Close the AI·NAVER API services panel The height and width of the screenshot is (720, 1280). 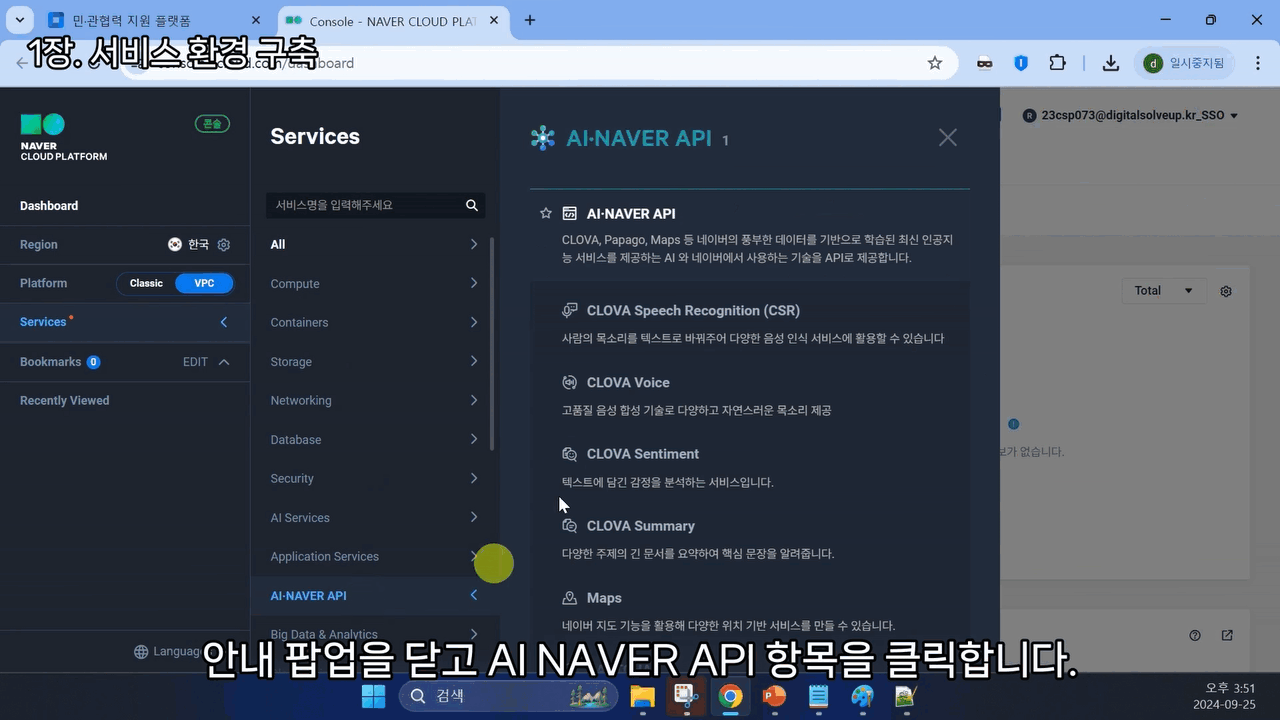tap(947, 138)
